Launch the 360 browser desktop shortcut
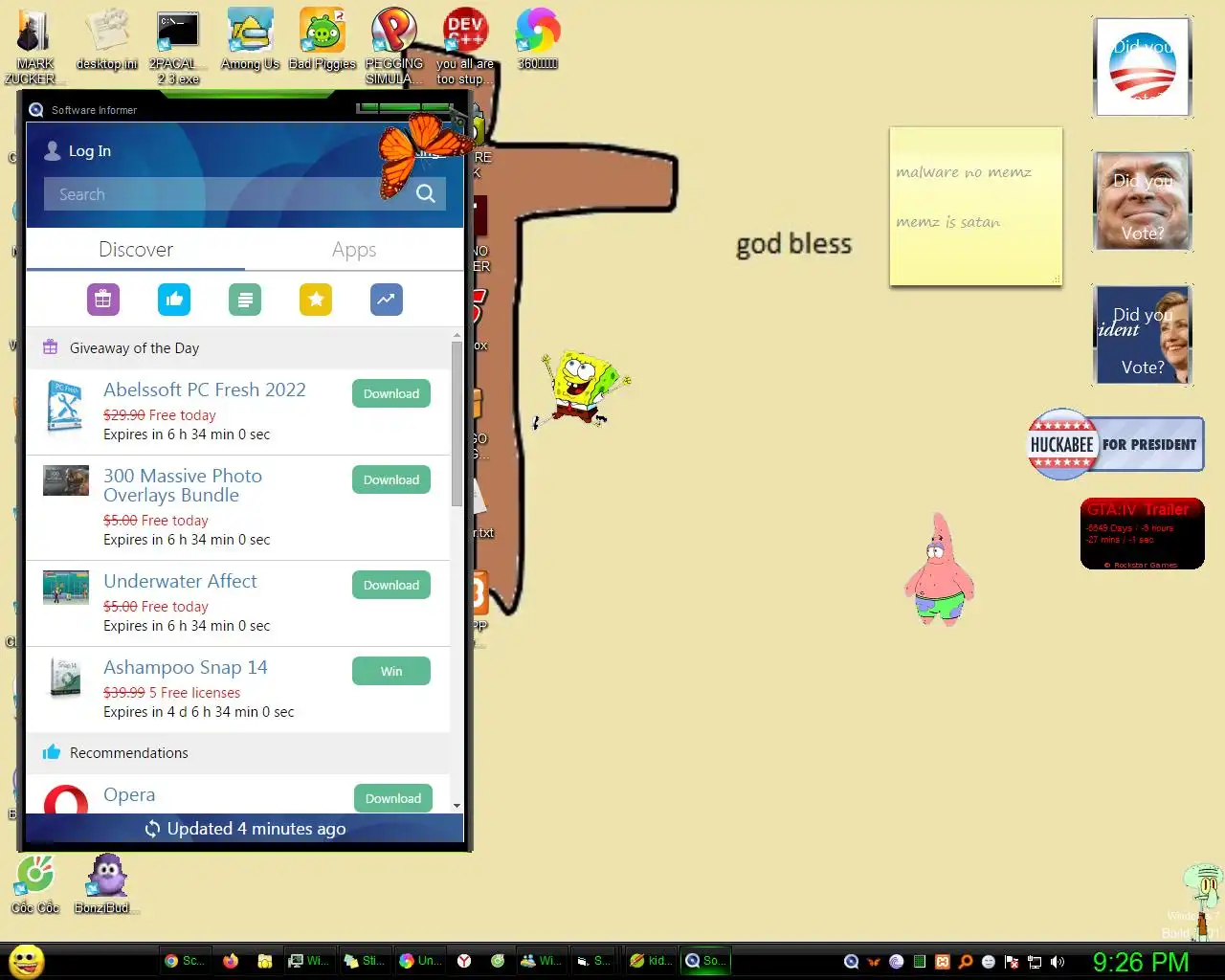The image size is (1225, 980). click(537, 38)
